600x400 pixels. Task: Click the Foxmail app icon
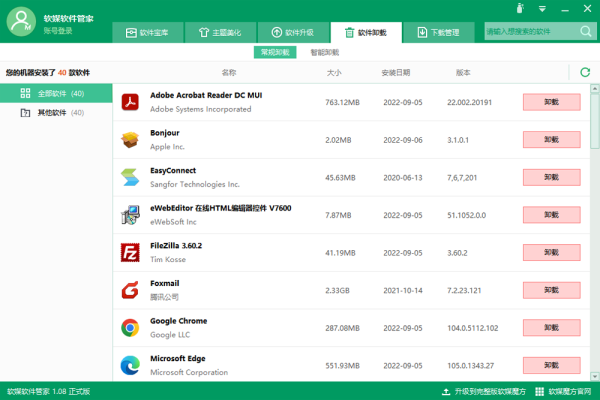130,290
